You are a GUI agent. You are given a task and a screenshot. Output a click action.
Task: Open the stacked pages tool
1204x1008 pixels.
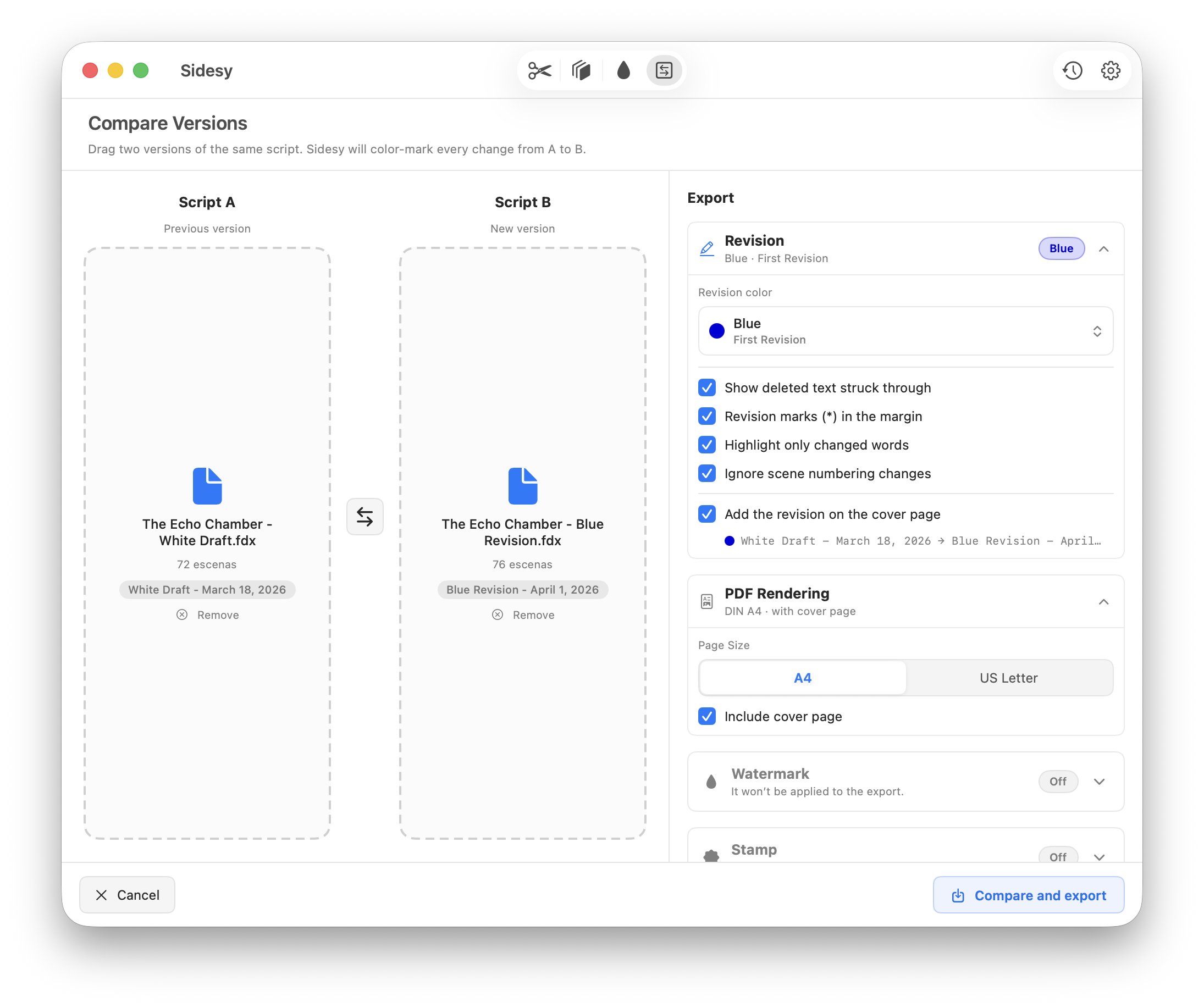(581, 70)
